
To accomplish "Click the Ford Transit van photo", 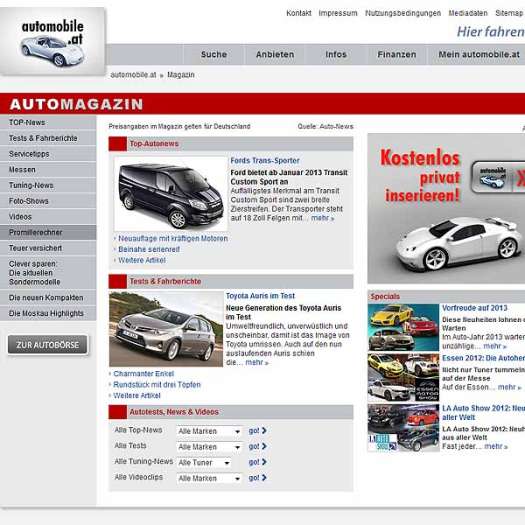I will (x=171, y=194).
